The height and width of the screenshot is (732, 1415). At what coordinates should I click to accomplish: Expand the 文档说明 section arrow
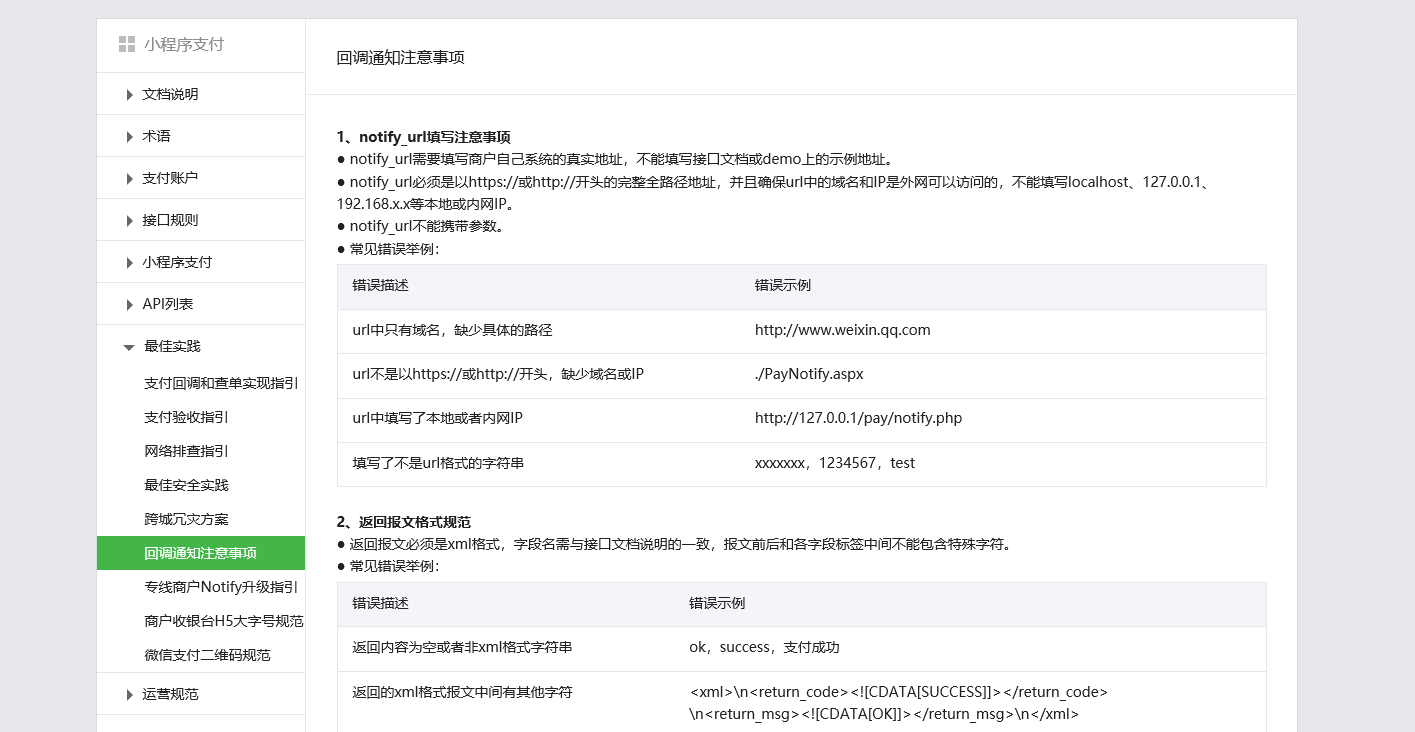click(x=130, y=95)
